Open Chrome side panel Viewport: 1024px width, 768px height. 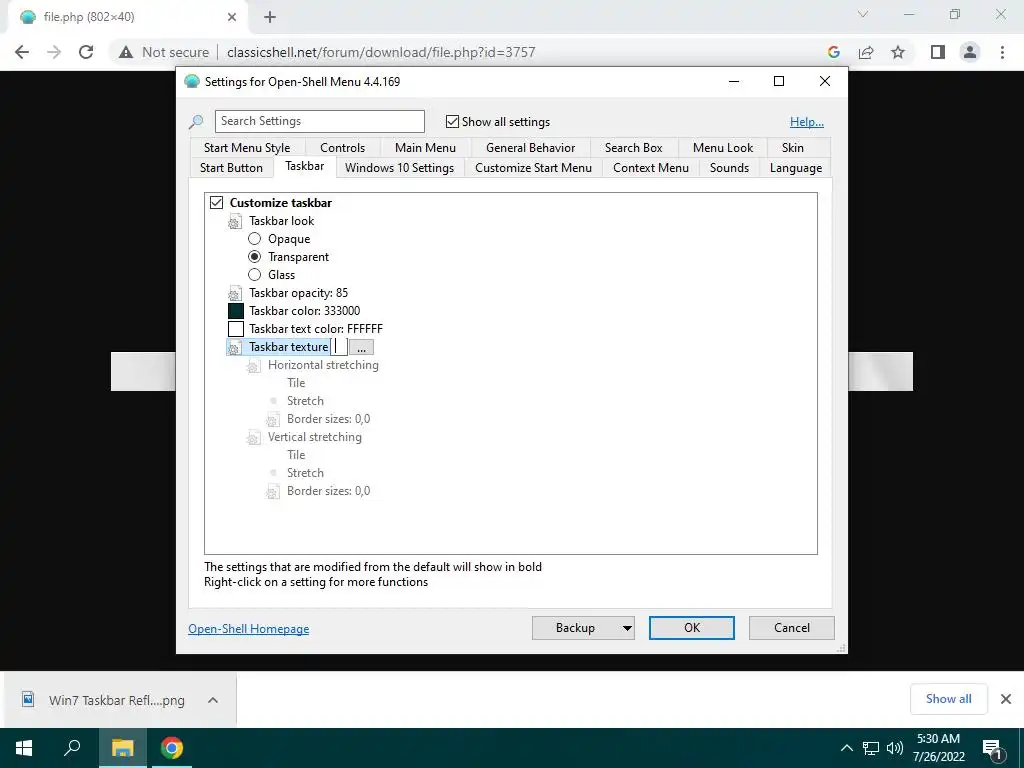pos(938,52)
